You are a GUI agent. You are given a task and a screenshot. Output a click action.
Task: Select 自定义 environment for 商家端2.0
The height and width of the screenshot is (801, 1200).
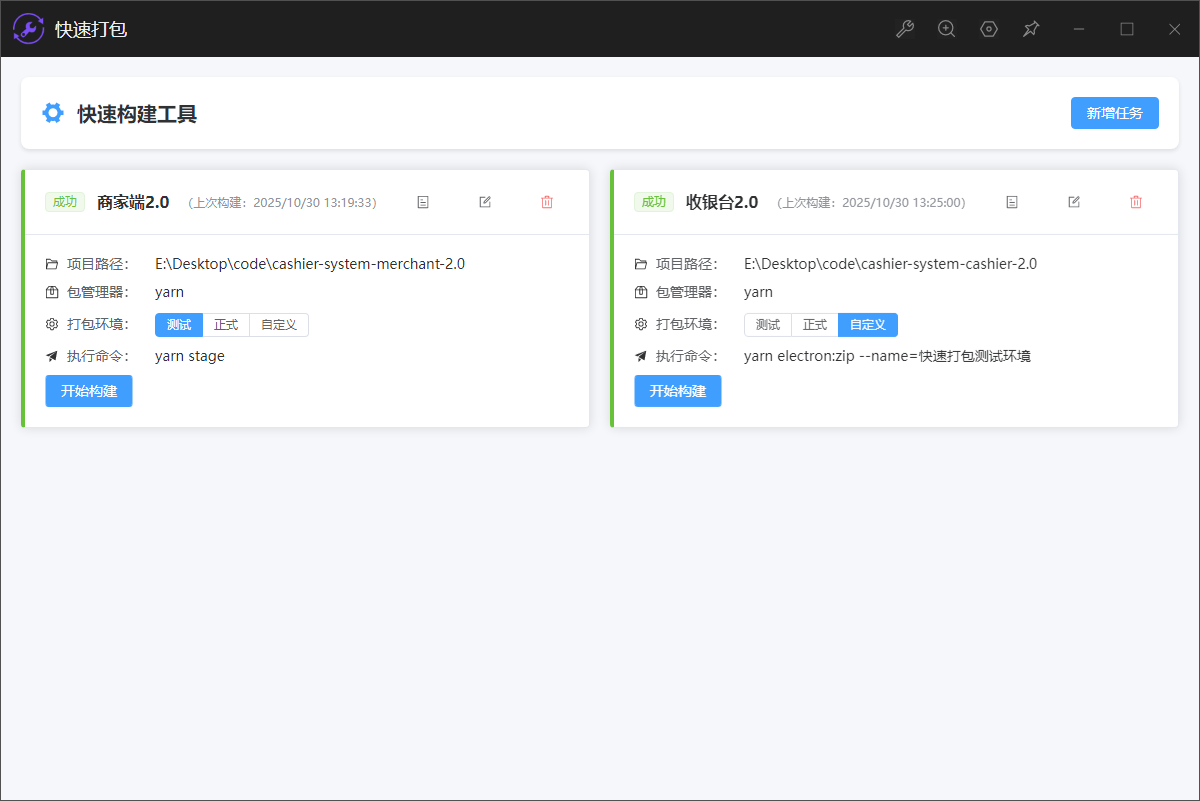pyautogui.click(x=279, y=325)
